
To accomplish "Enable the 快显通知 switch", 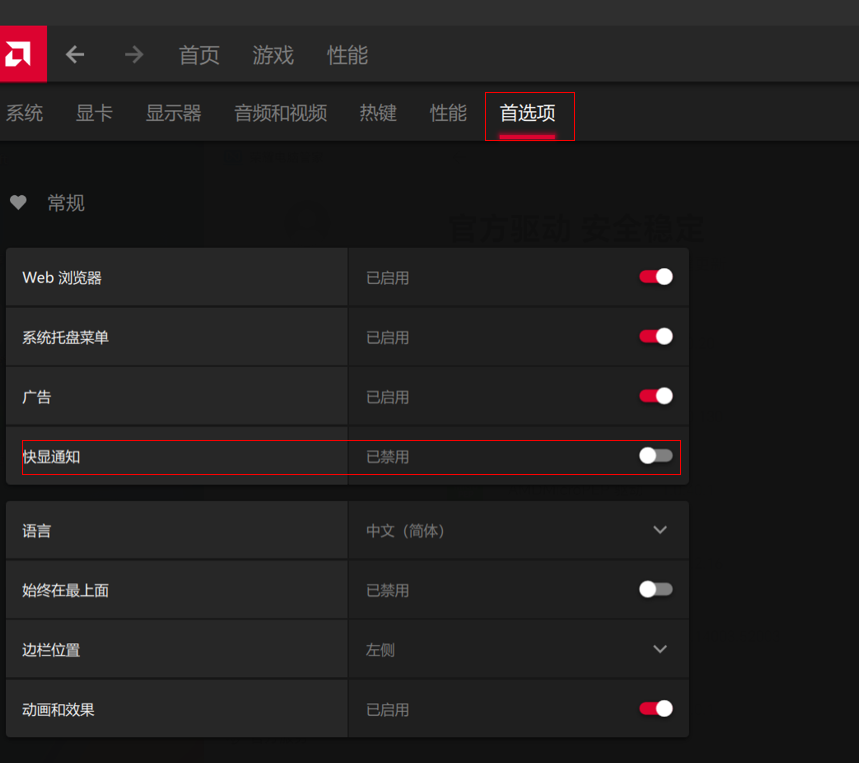I will [x=656, y=456].
